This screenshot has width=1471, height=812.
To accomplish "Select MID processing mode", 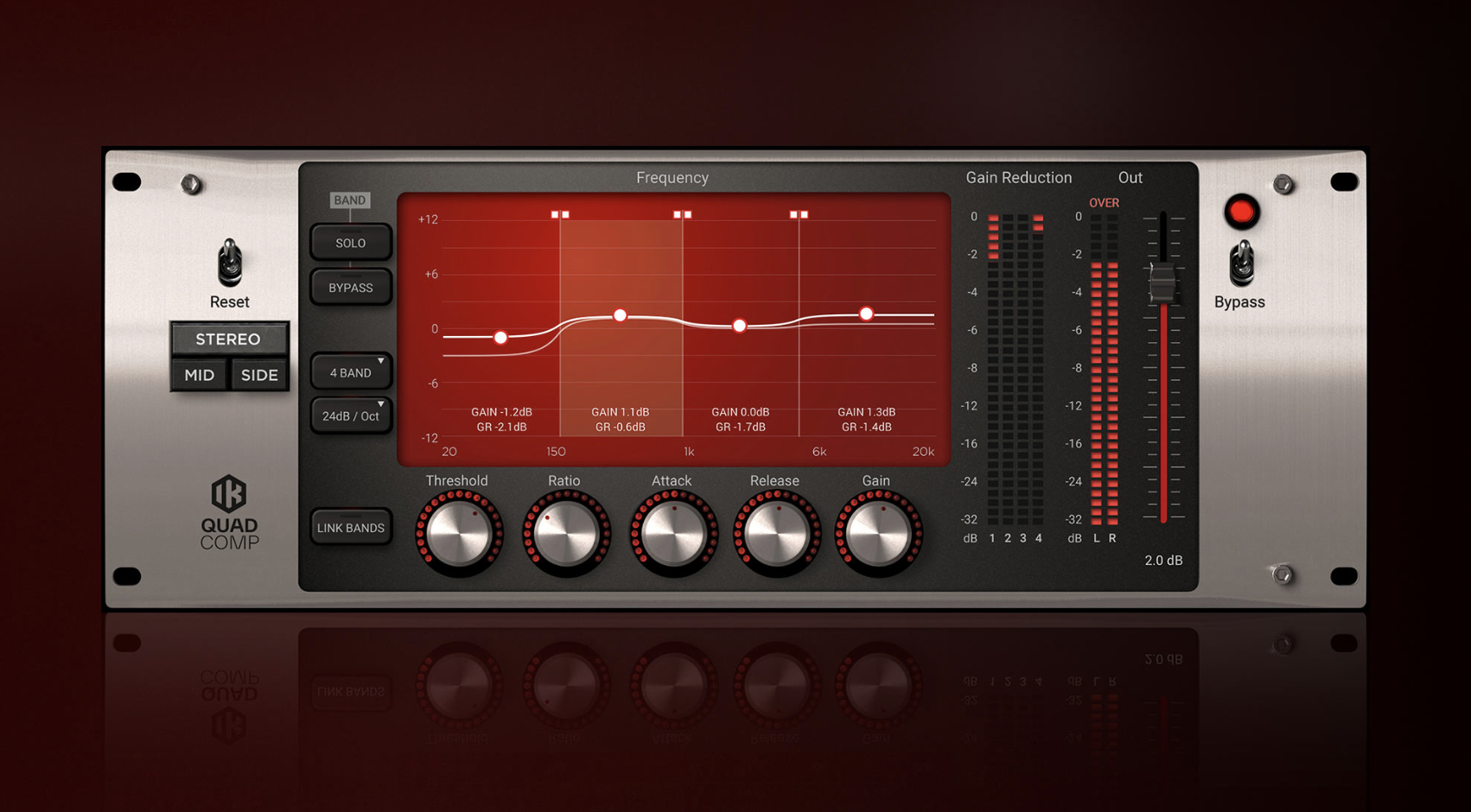I will pos(200,375).
